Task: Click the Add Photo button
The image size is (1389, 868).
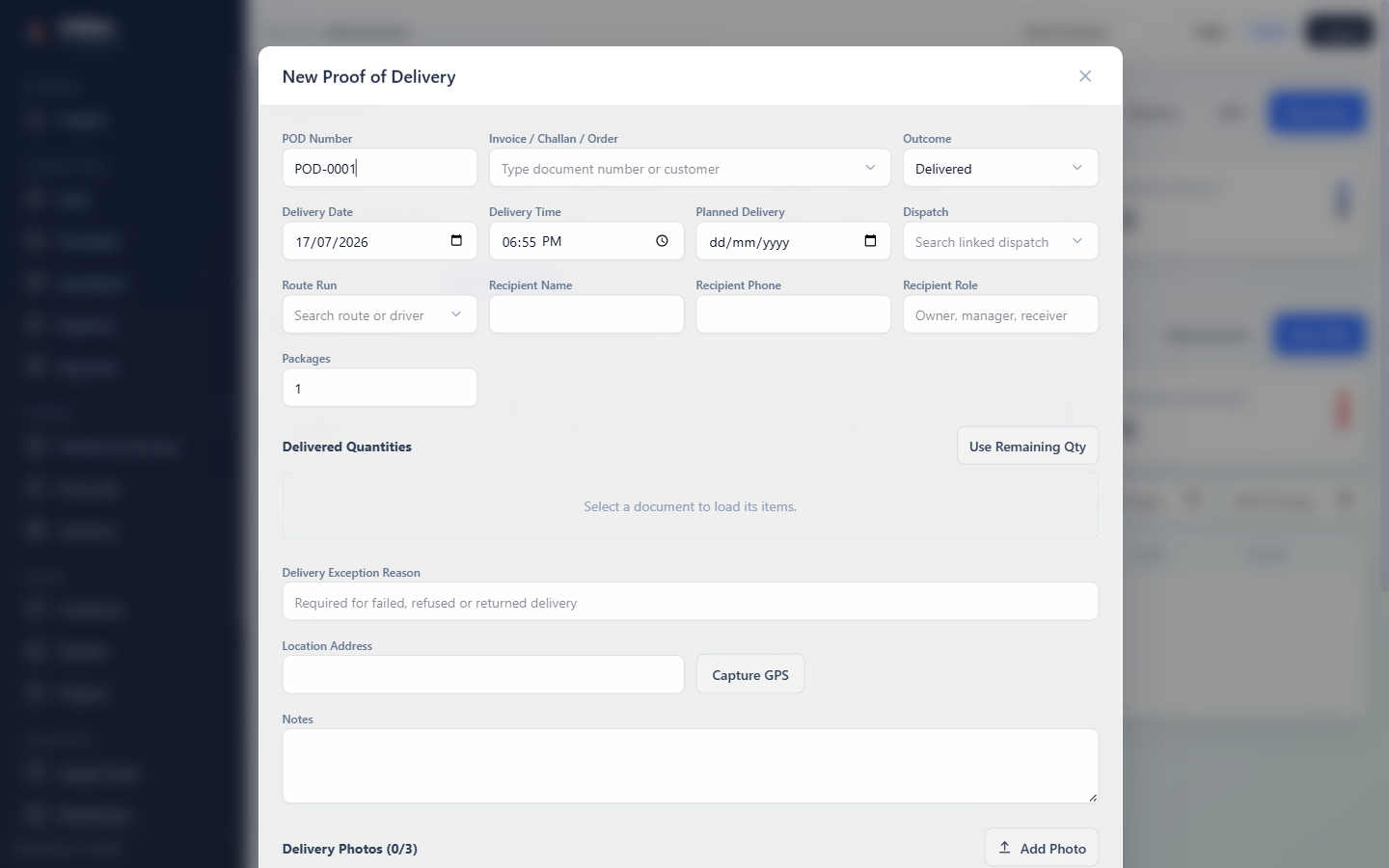Action: [x=1042, y=848]
